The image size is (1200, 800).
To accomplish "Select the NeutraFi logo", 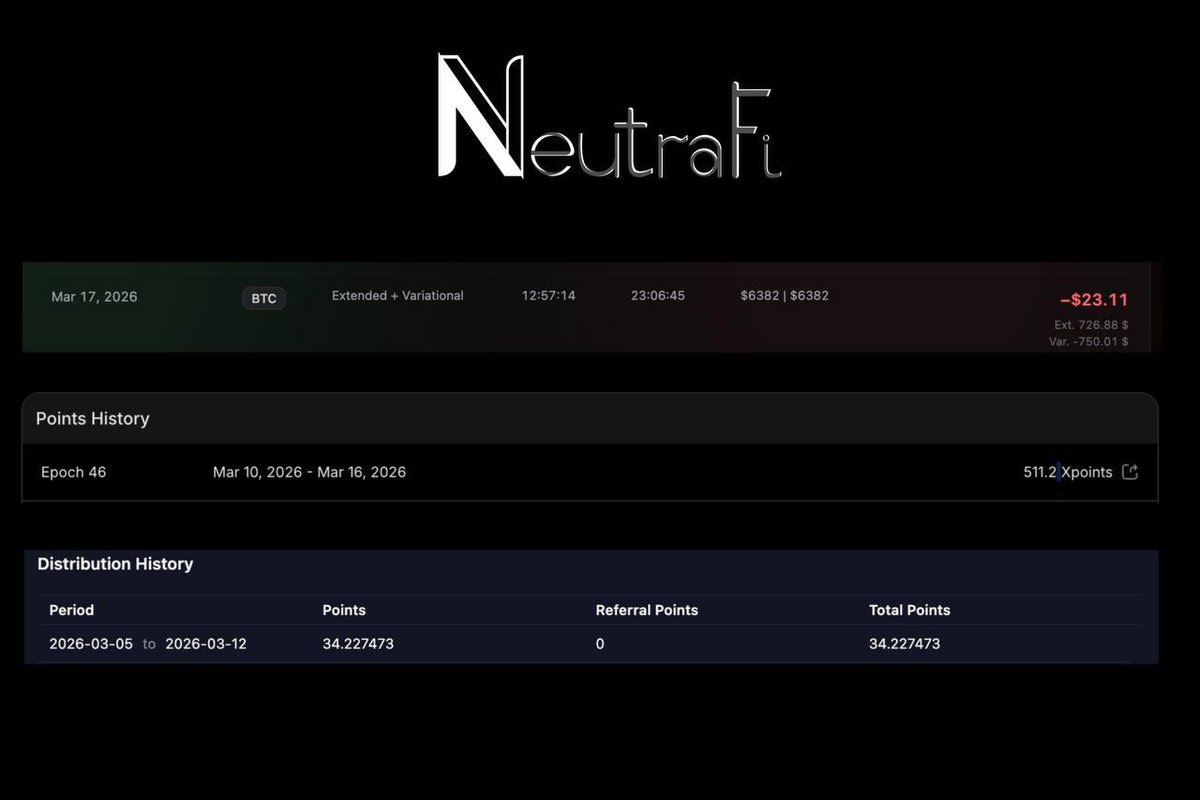I will coord(610,117).
